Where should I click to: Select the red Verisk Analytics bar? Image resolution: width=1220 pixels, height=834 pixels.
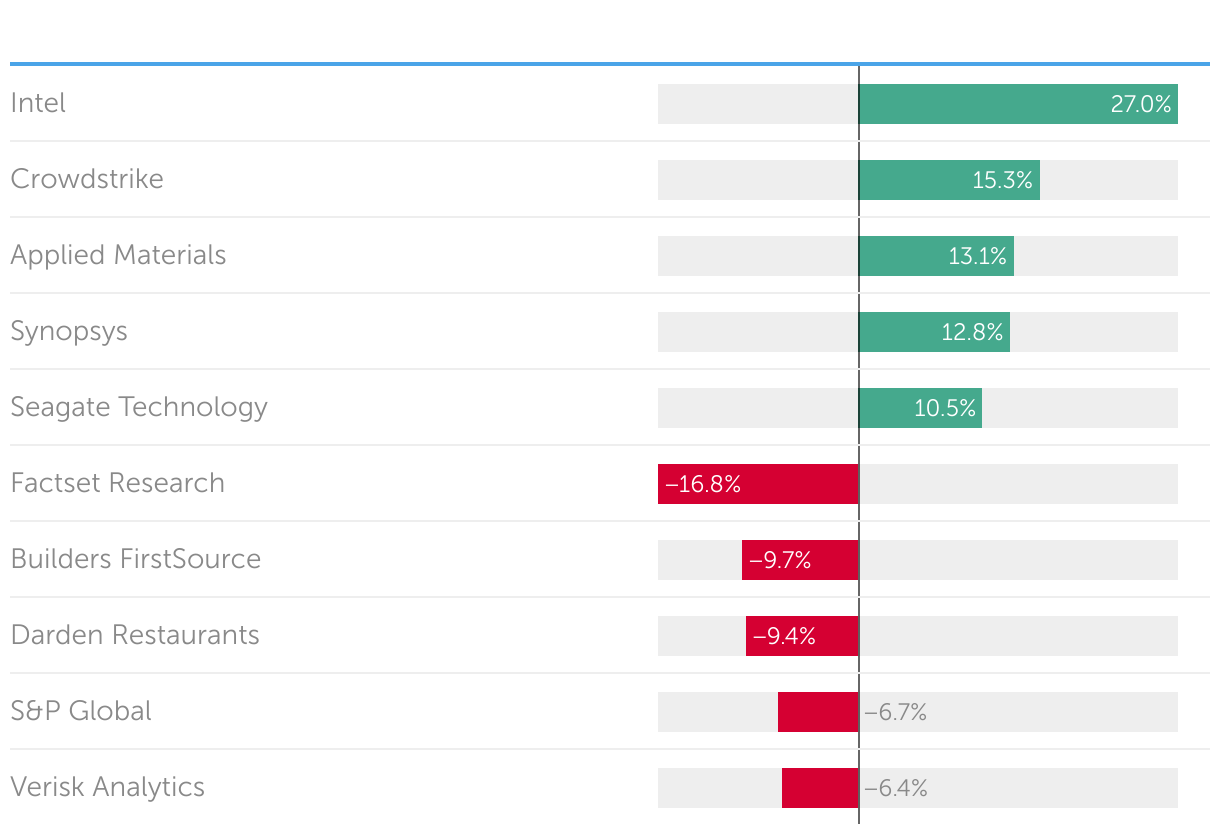pos(820,788)
